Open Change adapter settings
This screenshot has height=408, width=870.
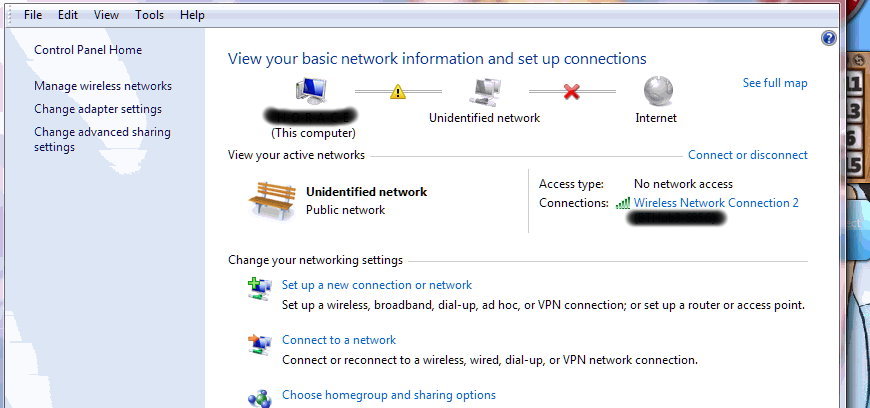(x=98, y=109)
